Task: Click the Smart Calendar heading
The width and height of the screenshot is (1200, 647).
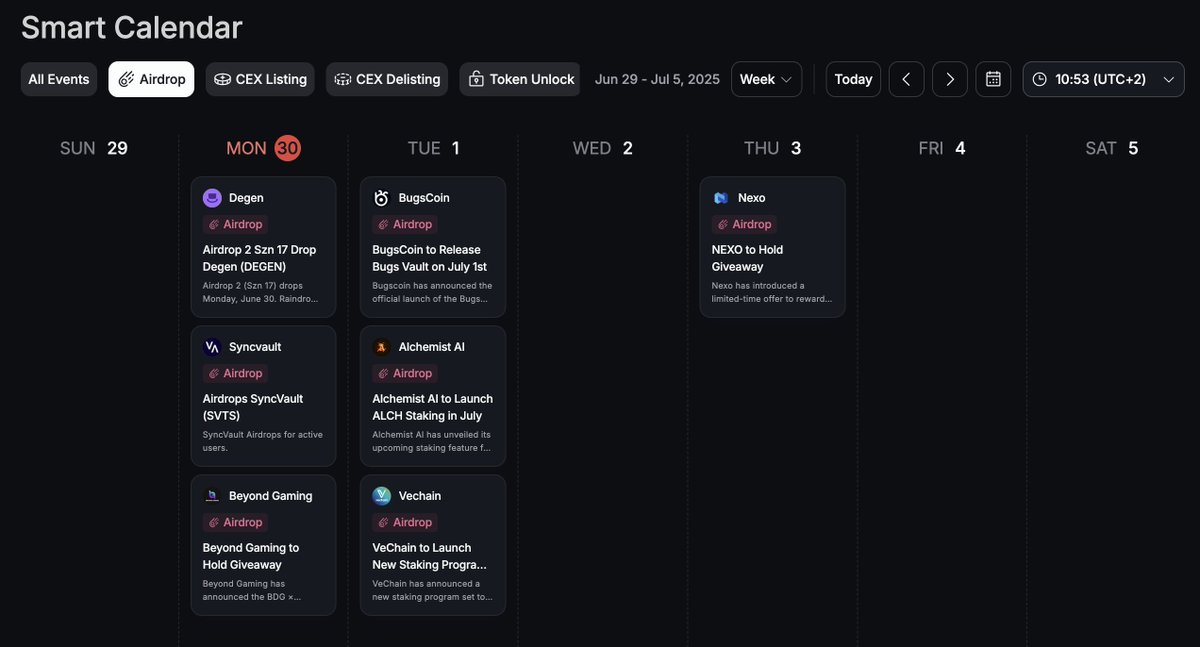Action: point(132,27)
